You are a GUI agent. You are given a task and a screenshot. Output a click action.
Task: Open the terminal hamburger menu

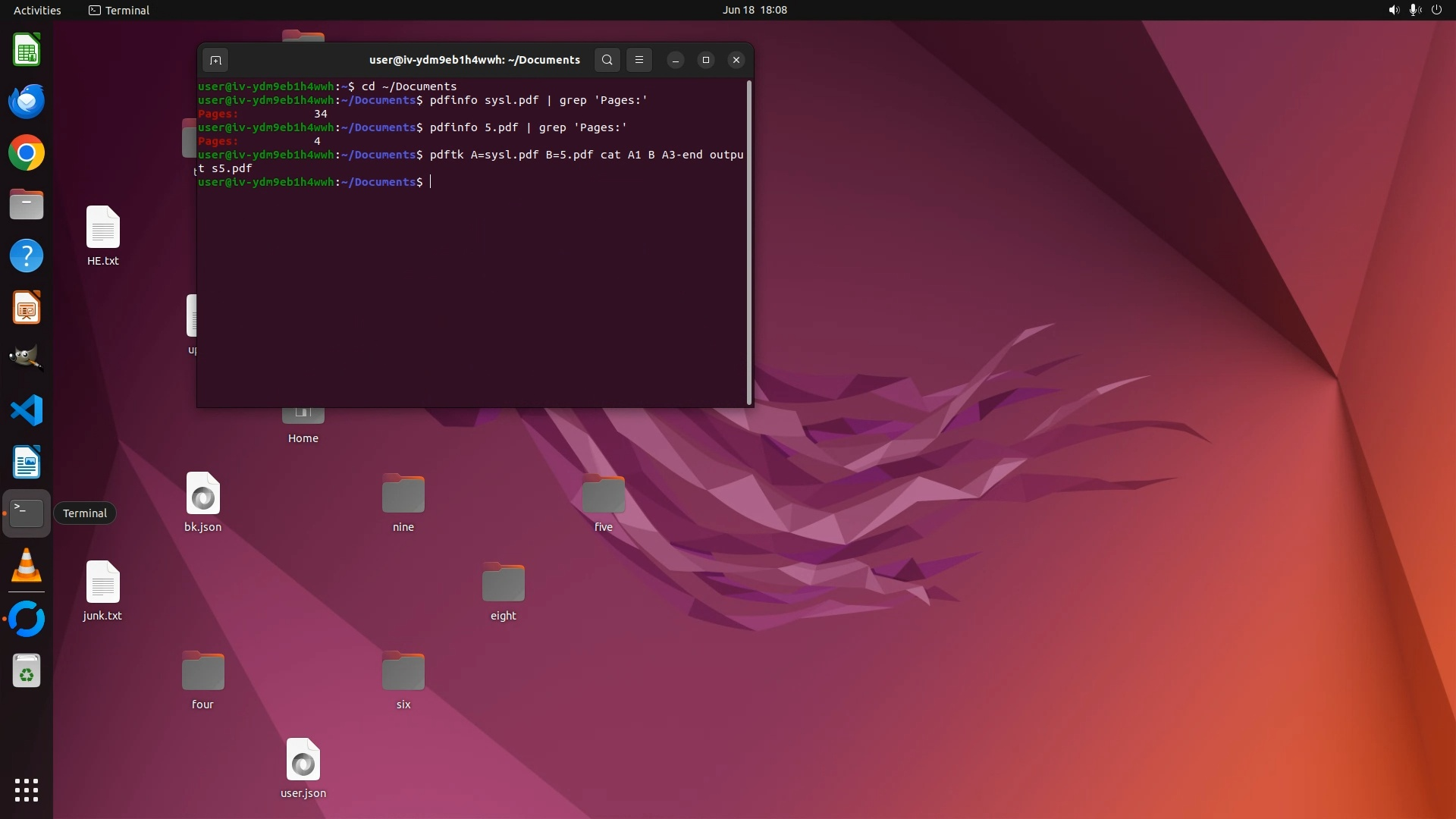click(639, 60)
